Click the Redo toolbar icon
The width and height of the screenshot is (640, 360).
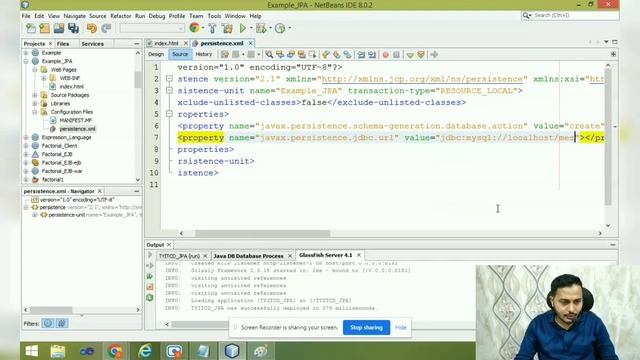click(106, 28)
